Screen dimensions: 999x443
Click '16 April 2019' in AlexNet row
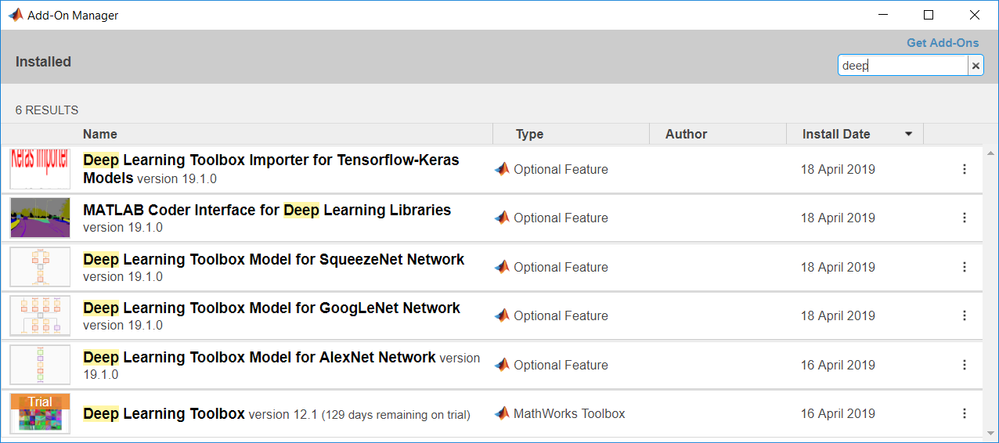(838, 365)
